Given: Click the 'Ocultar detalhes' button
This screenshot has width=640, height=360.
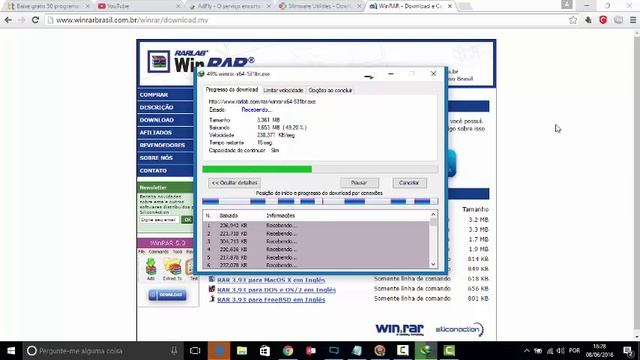Looking at the screenshot, I should (234, 183).
